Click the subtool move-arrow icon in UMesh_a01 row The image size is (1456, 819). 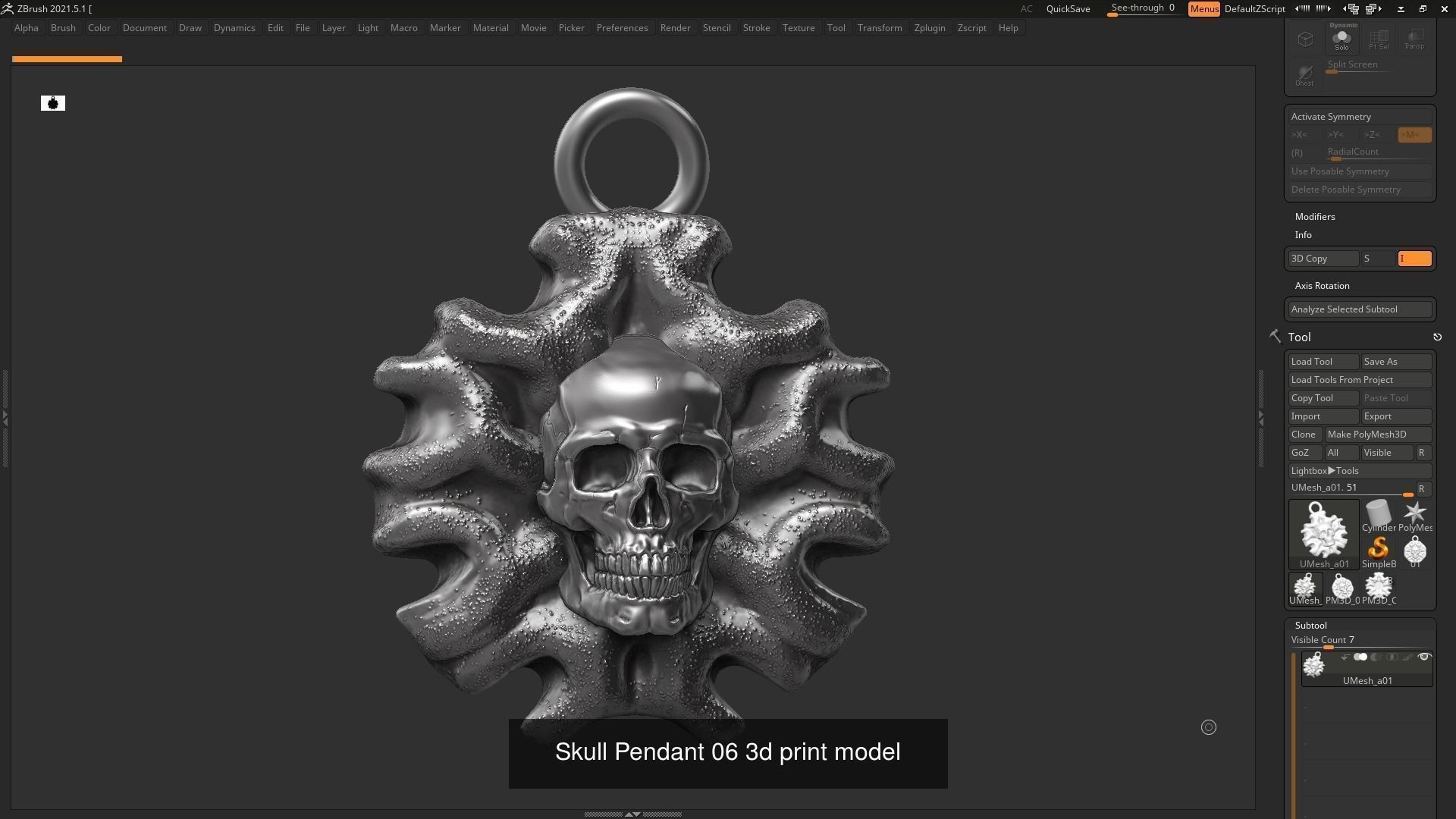[x=1345, y=657]
